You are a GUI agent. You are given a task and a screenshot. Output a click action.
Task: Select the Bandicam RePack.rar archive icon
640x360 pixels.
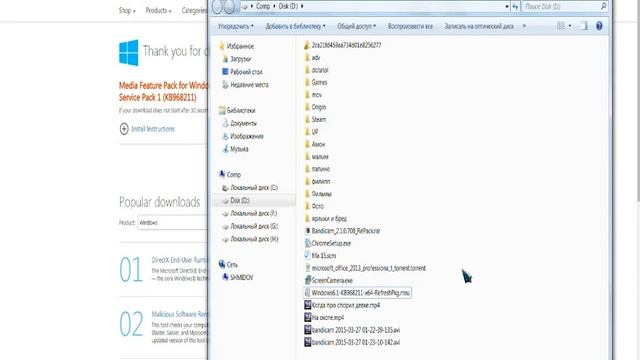point(307,231)
